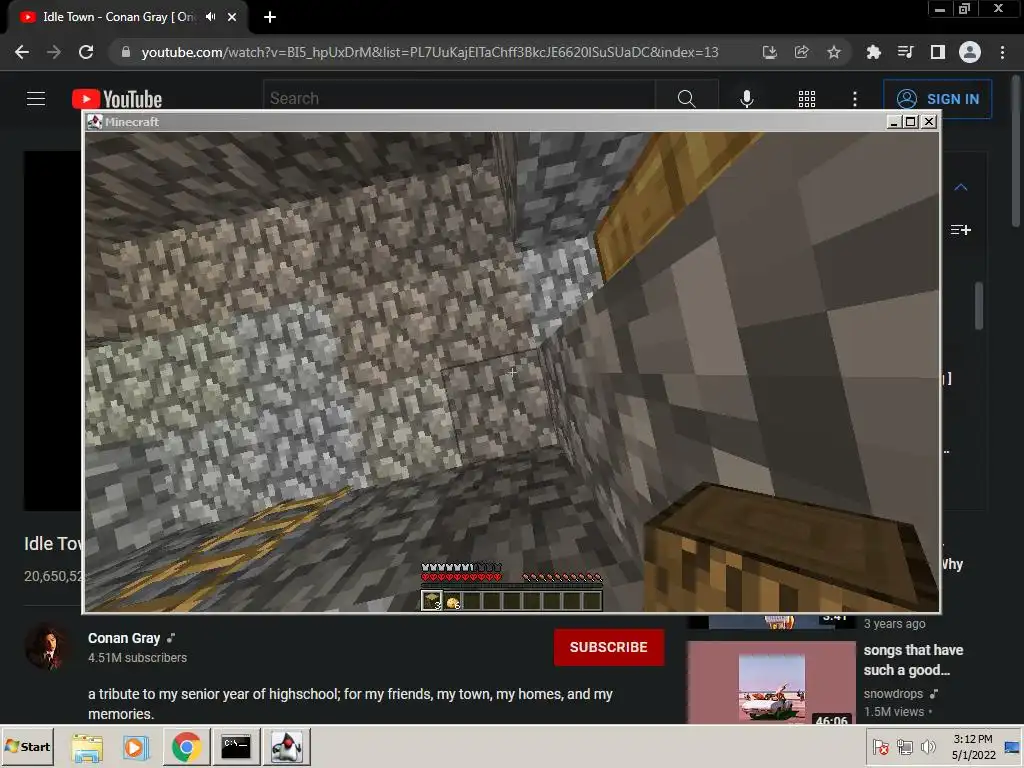Share this page via address bar icon

click(x=801, y=52)
